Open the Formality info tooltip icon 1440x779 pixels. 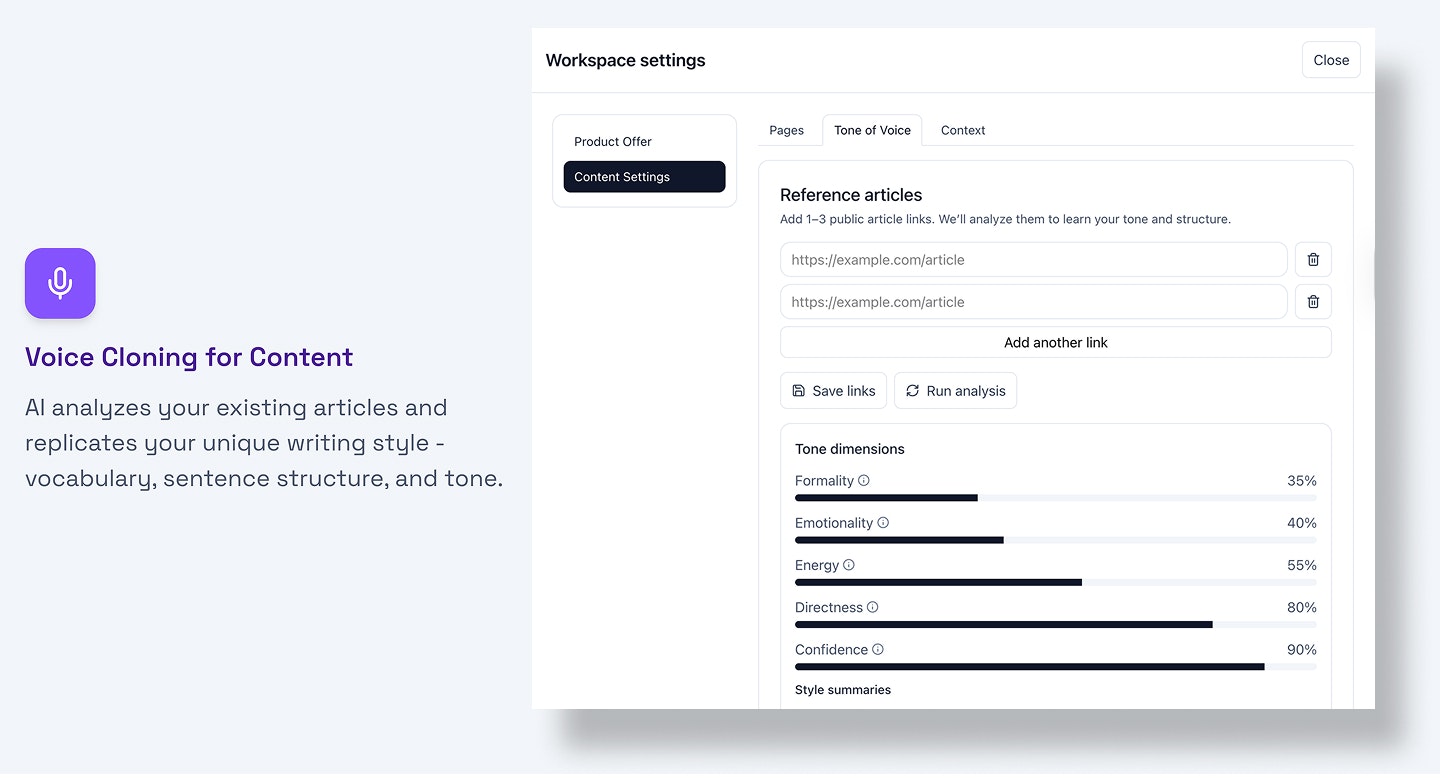864,480
